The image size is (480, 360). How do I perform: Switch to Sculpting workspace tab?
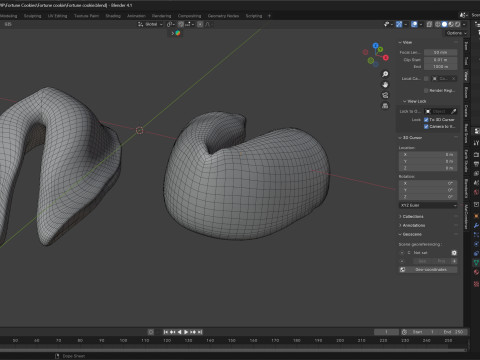pos(32,16)
